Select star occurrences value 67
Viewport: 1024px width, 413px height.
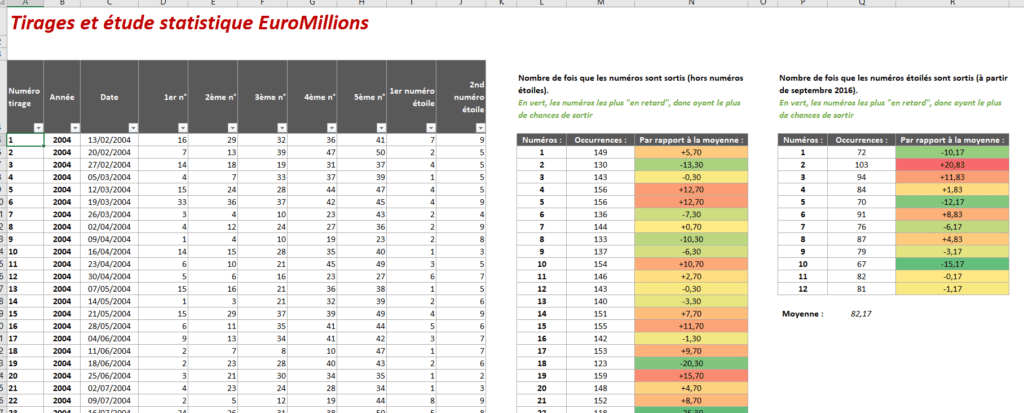(861, 264)
